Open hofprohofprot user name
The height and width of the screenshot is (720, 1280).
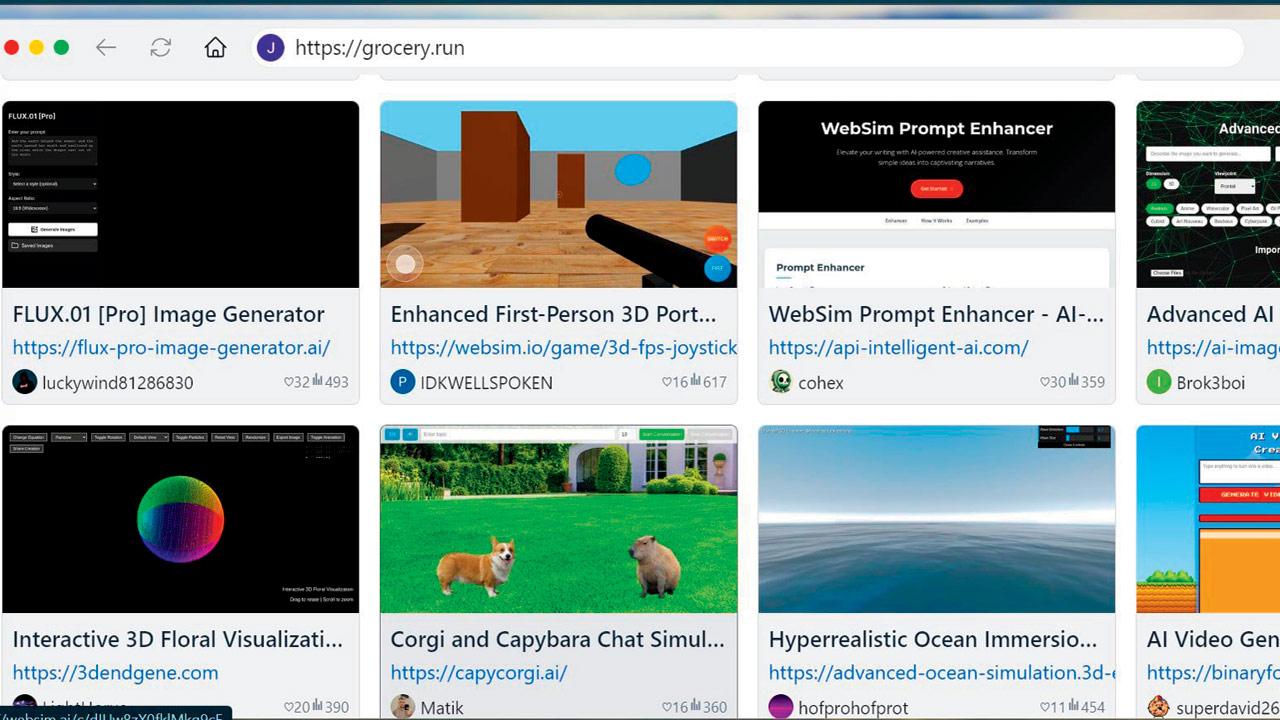853,708
